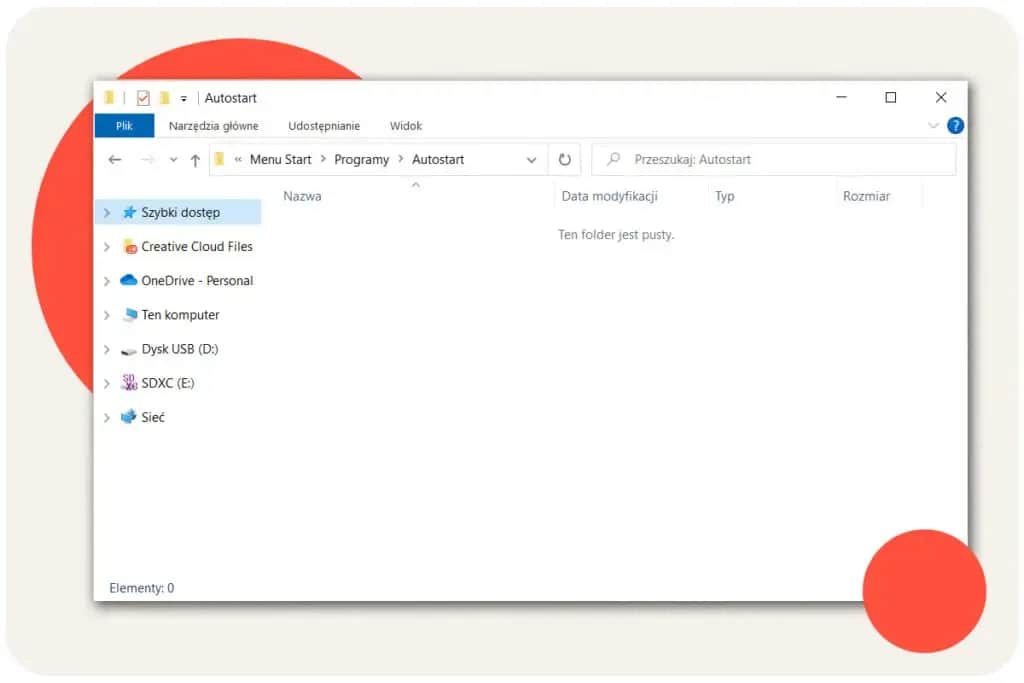This screenshot has height=683, width=1024.
Task: Refresh the Autostart folder view
Action: coord(564,159)
